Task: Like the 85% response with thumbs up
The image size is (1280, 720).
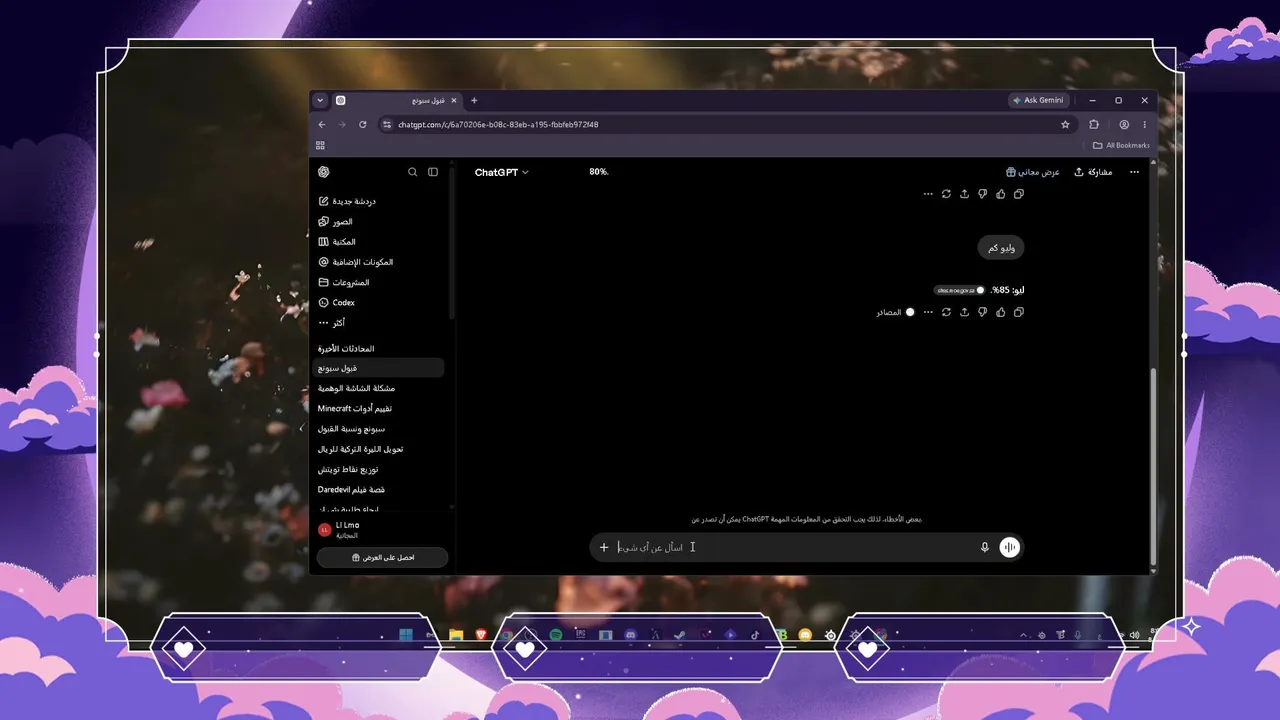Action: (x=1001, y=312)
